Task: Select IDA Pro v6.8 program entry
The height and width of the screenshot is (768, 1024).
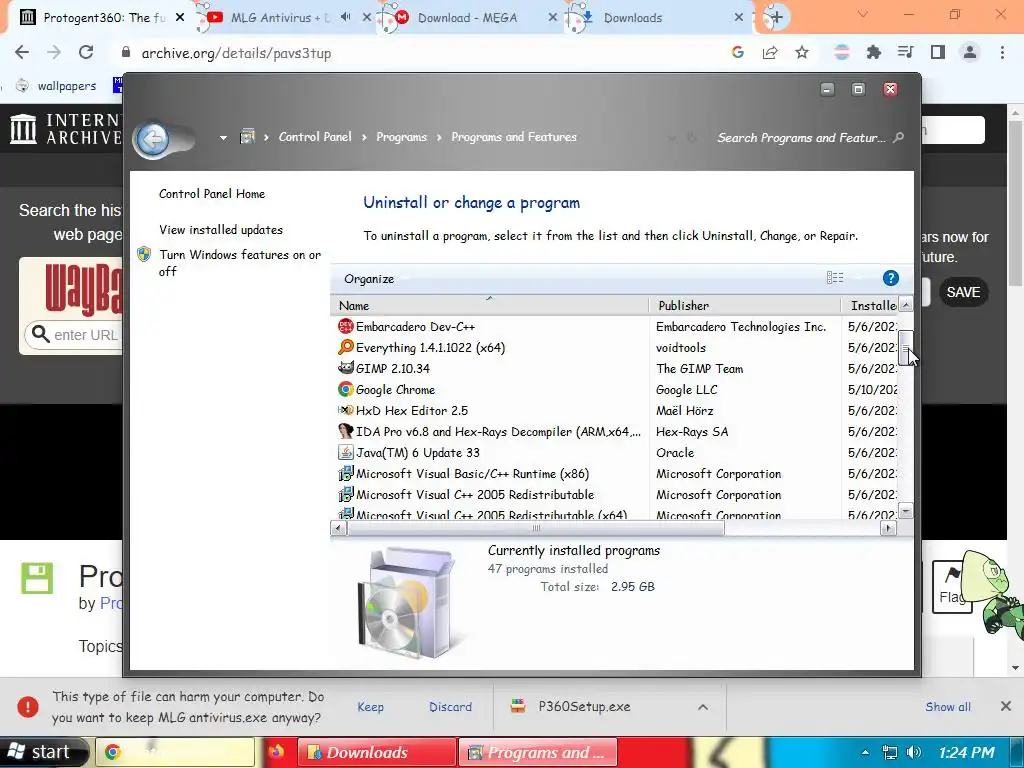Action: tap(490, 431)
